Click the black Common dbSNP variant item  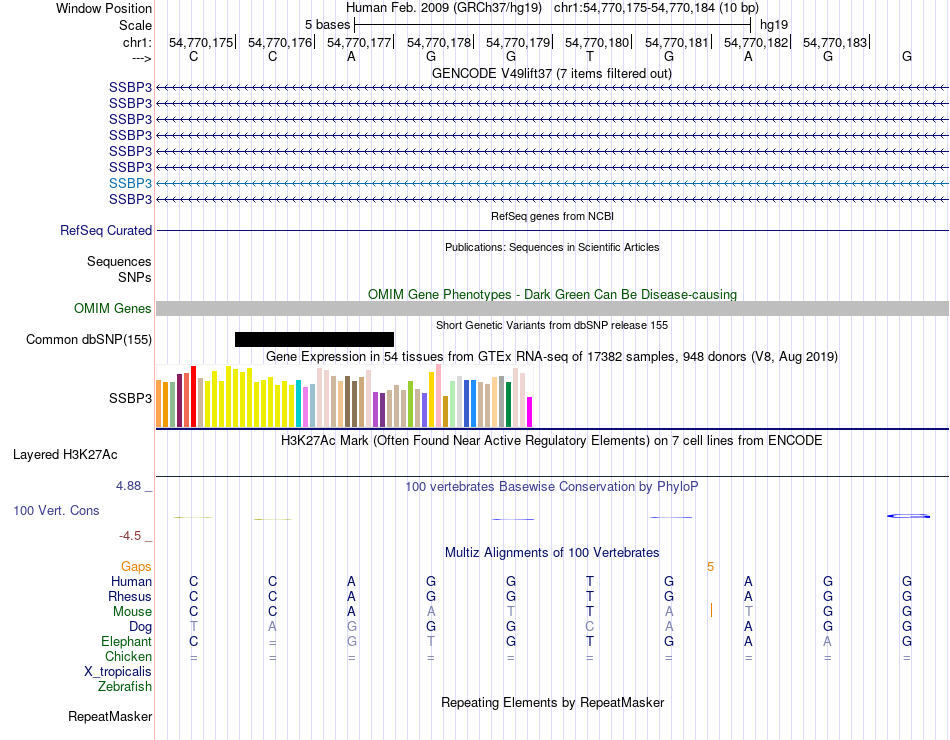[x=314, y=339]
